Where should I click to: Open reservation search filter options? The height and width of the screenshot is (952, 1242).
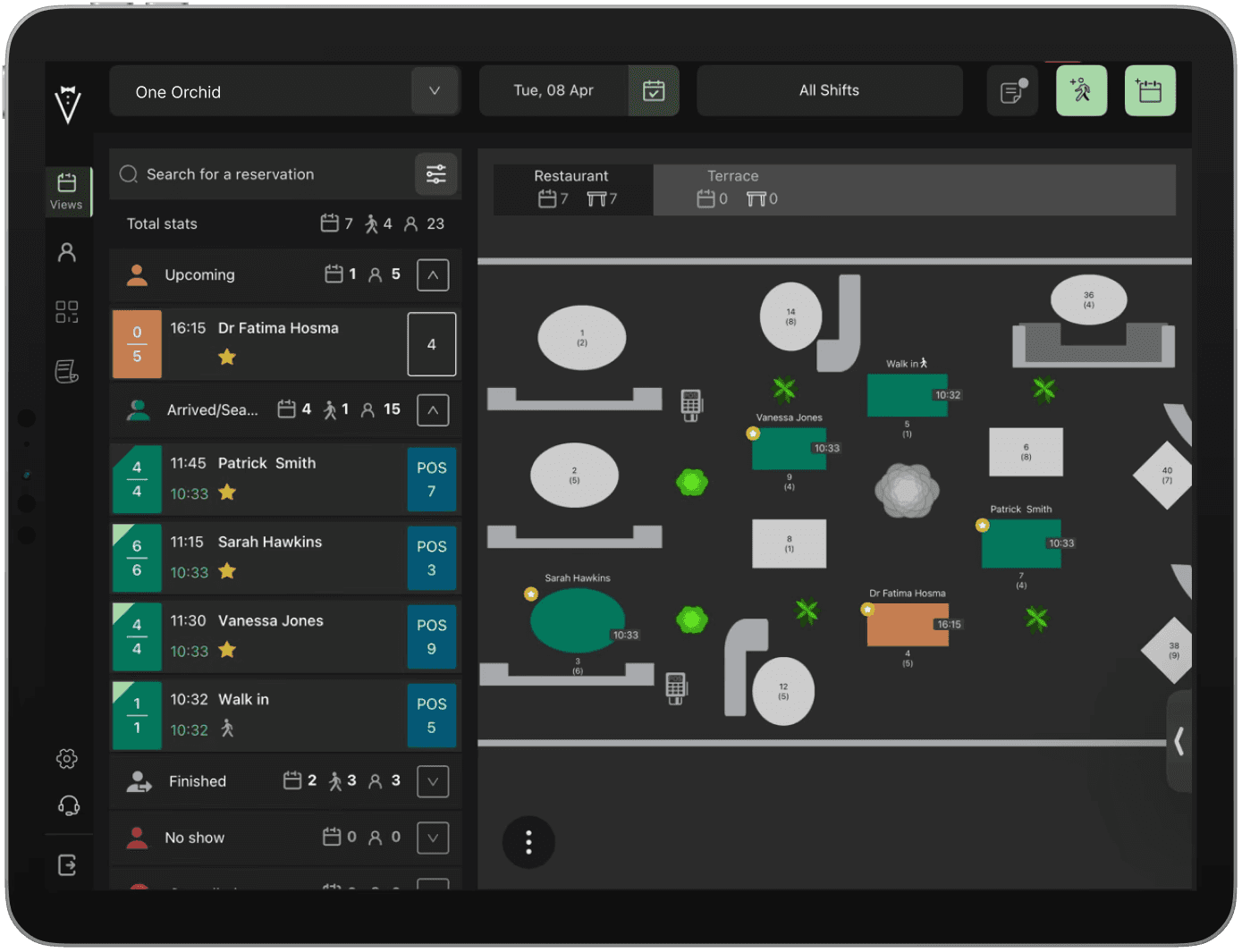(x=436, y=174)
